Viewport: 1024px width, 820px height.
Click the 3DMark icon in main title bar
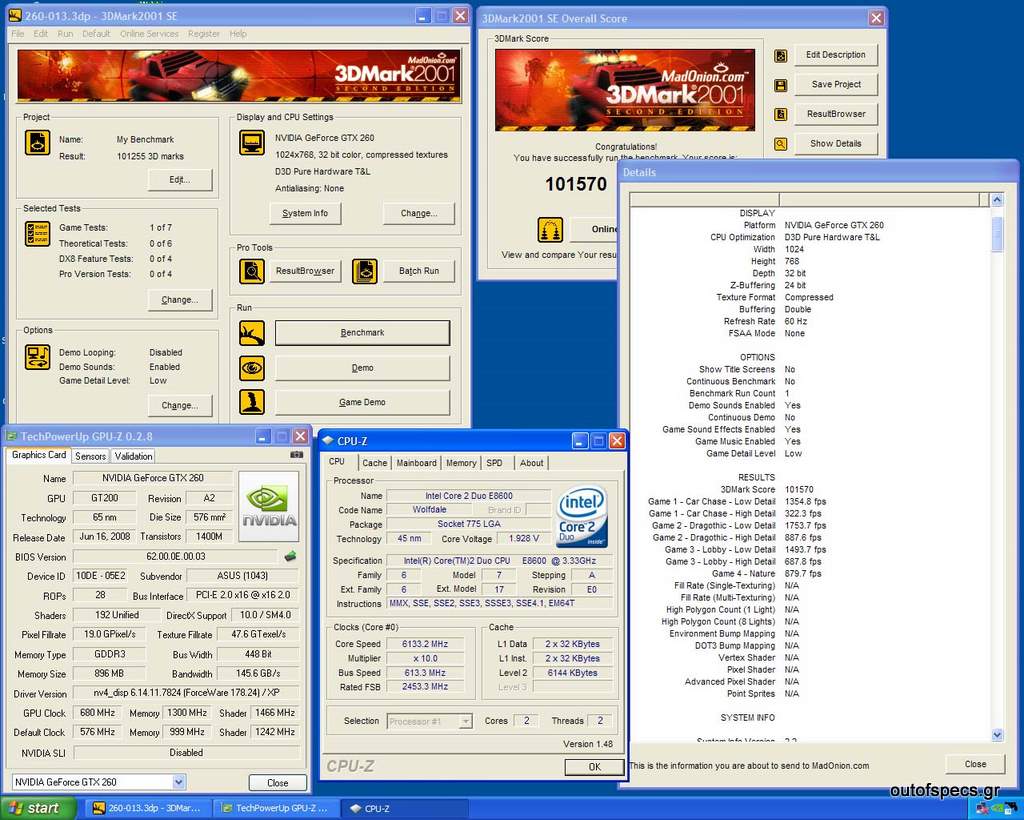pyautogui.click(x=14, y=16)
